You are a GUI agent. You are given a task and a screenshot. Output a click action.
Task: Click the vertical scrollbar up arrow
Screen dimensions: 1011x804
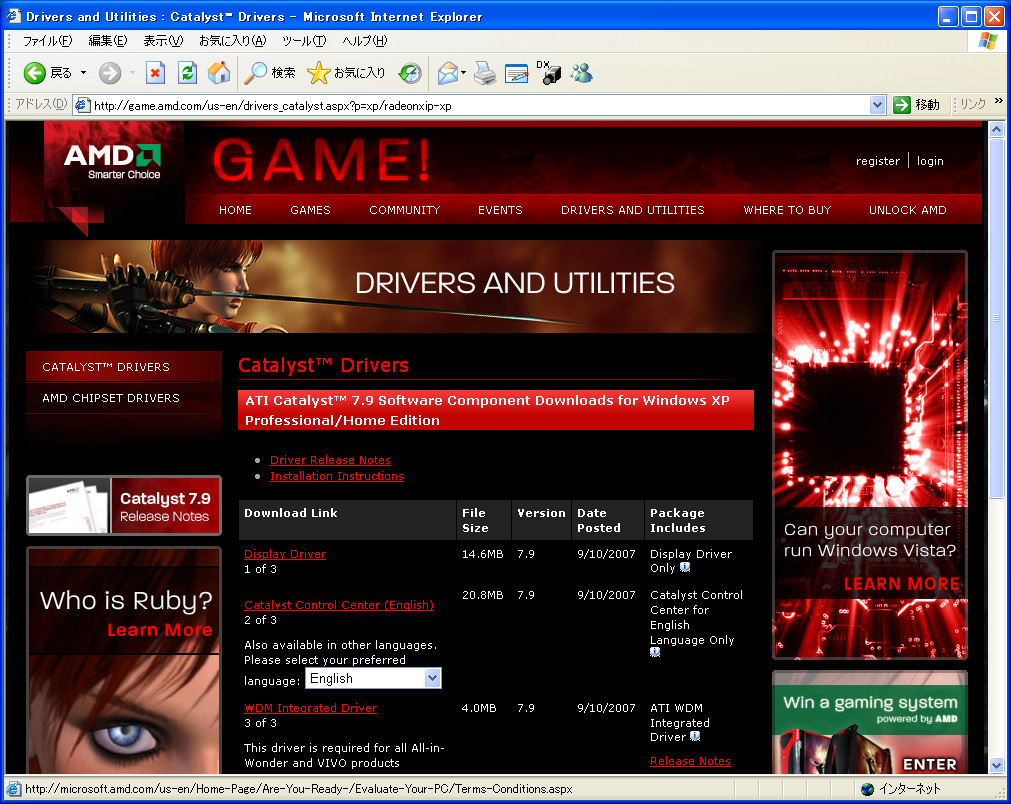[997, 130]
